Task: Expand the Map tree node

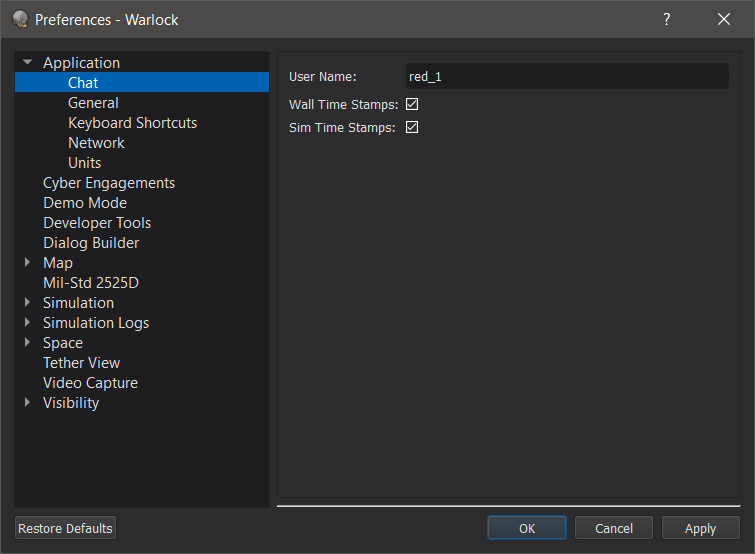Action: [27, 262]
